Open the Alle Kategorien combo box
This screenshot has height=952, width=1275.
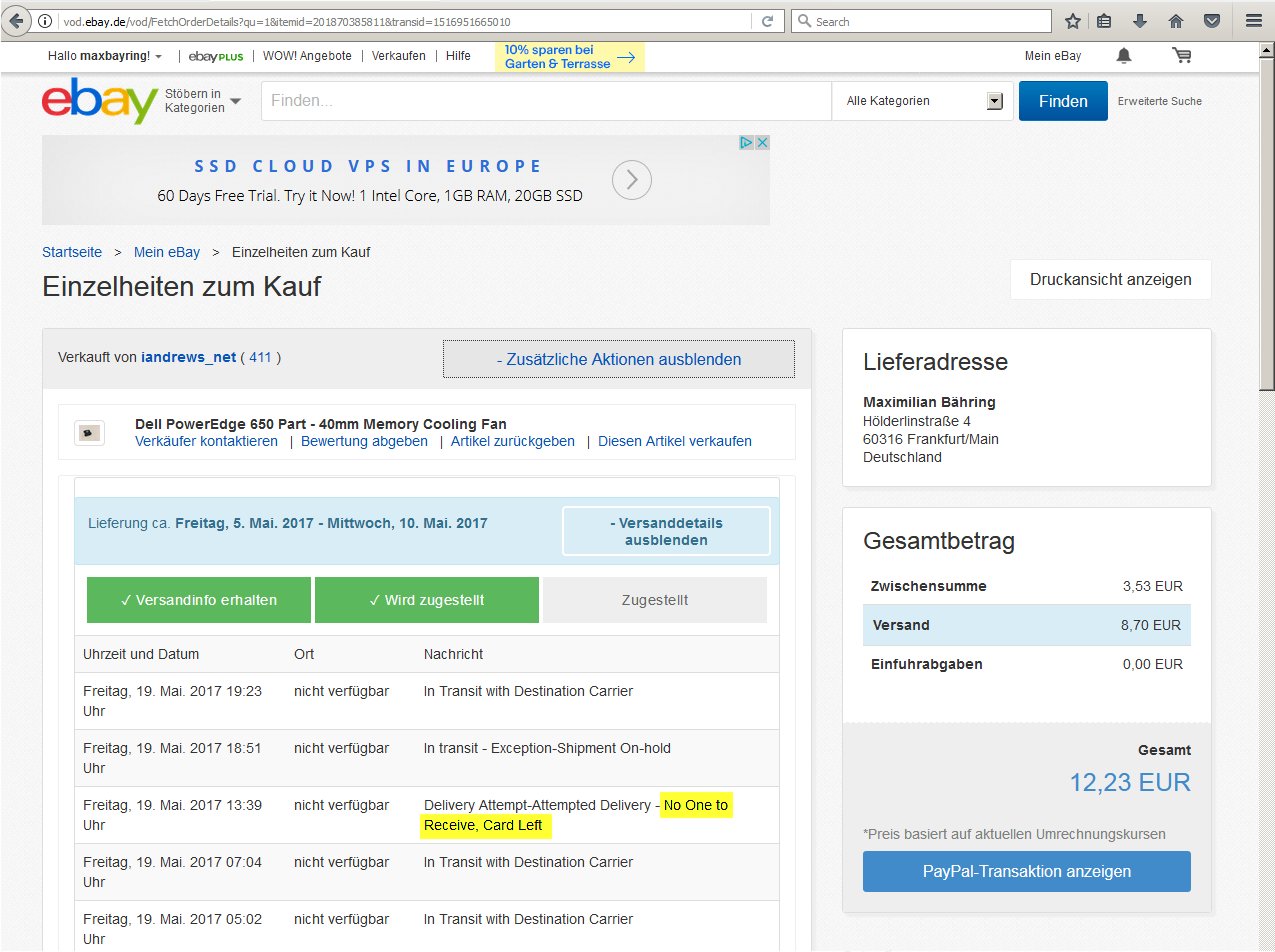(924, 101)
